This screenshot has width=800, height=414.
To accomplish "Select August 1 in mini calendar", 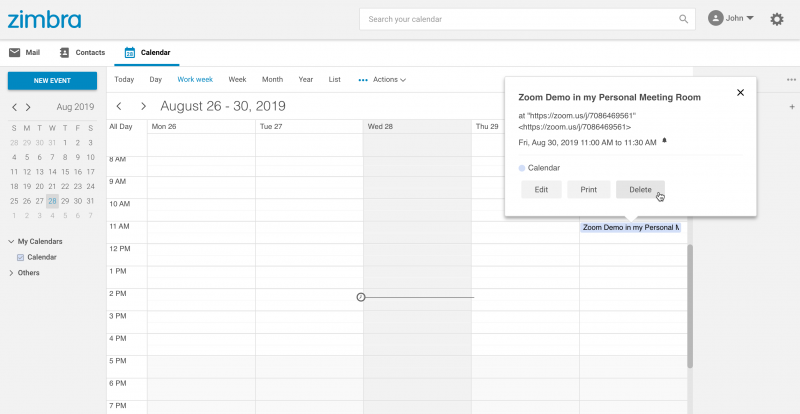I will pos(65,143).
